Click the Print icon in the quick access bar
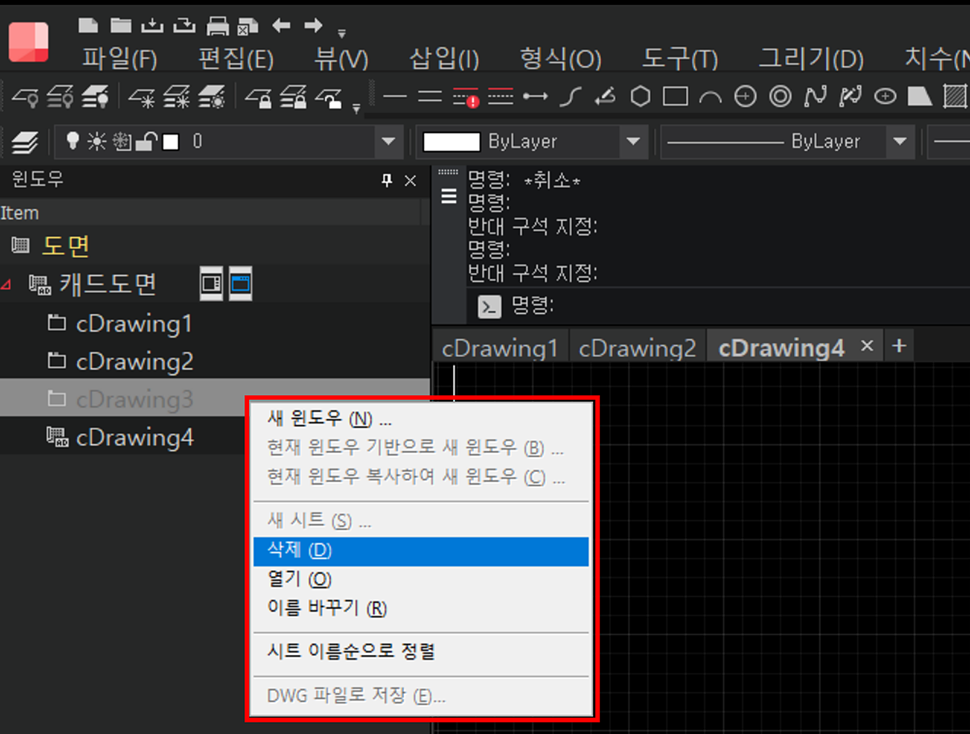 tap(217, 26)
